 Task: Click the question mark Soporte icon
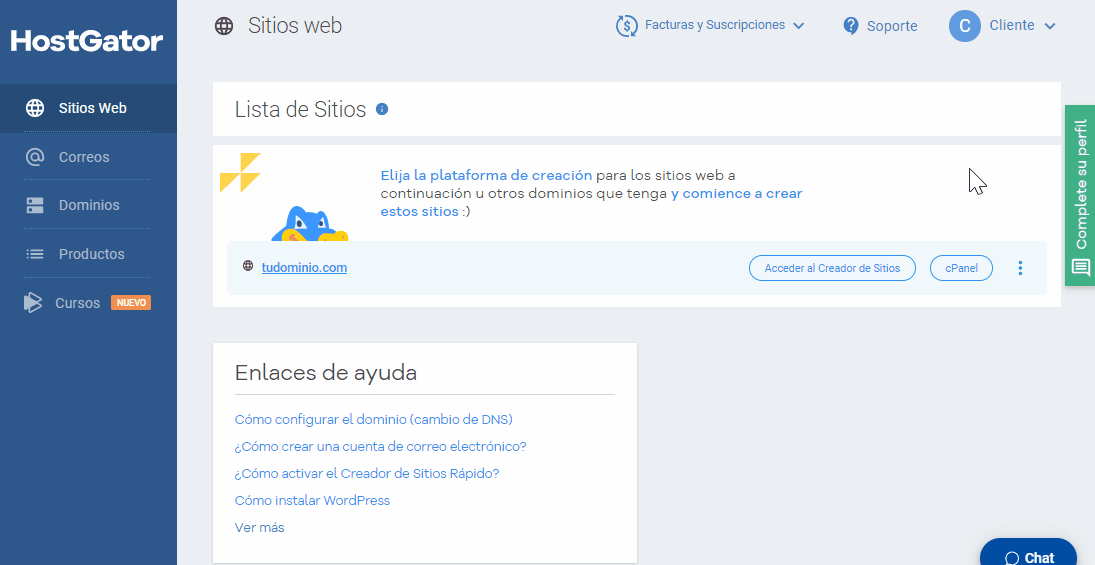point(851,26)
